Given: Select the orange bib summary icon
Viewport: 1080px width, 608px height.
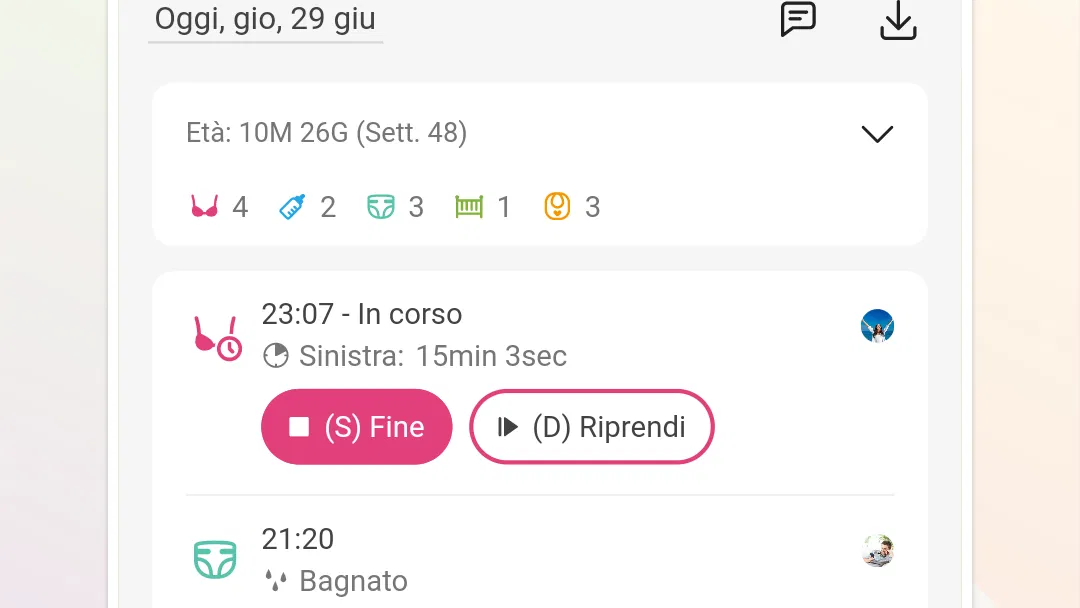Looking at the screenshot, I should (557, 207).
